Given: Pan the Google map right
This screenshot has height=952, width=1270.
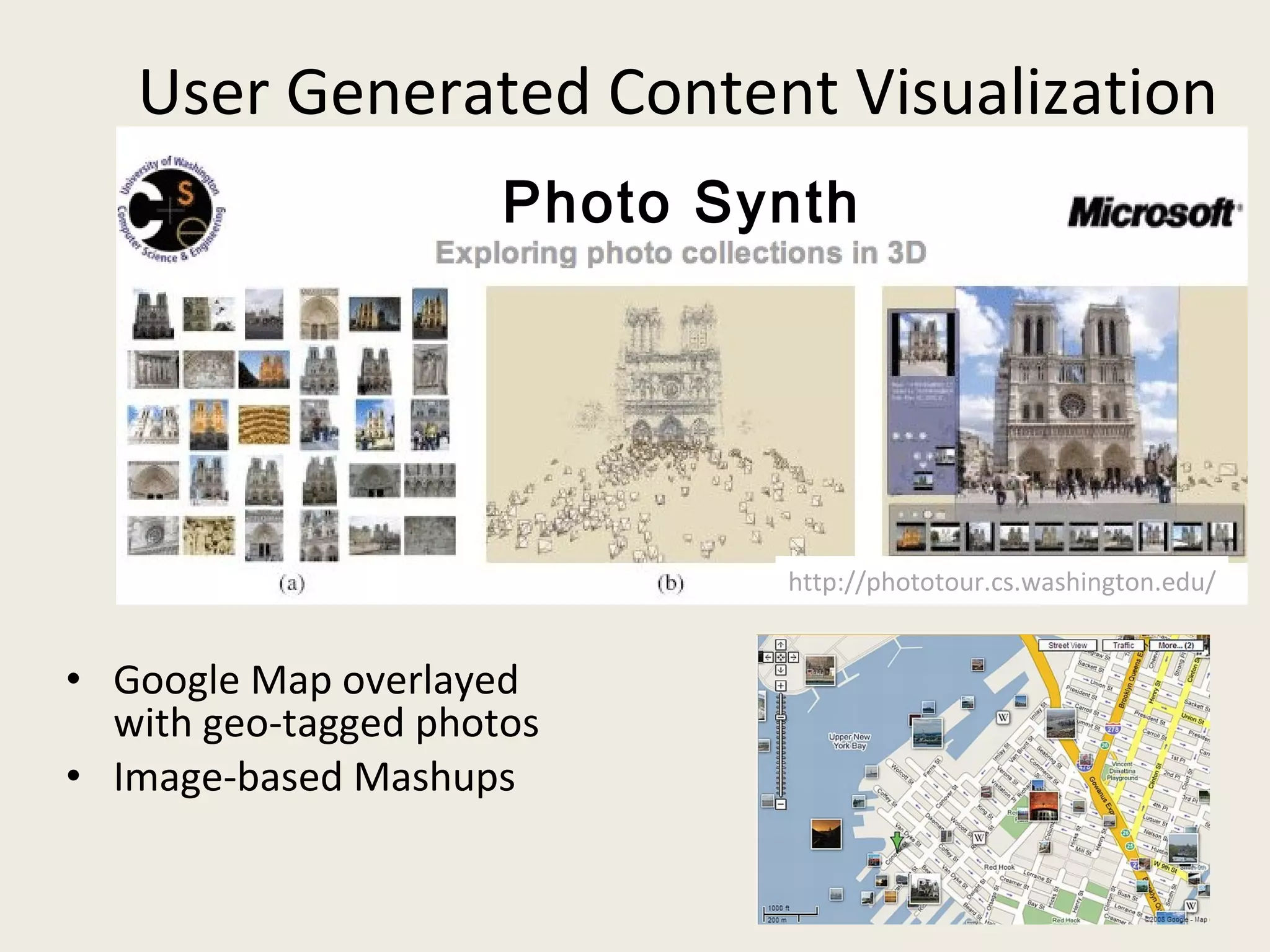Looking at the screenshot, I should (x=793, y=658).
